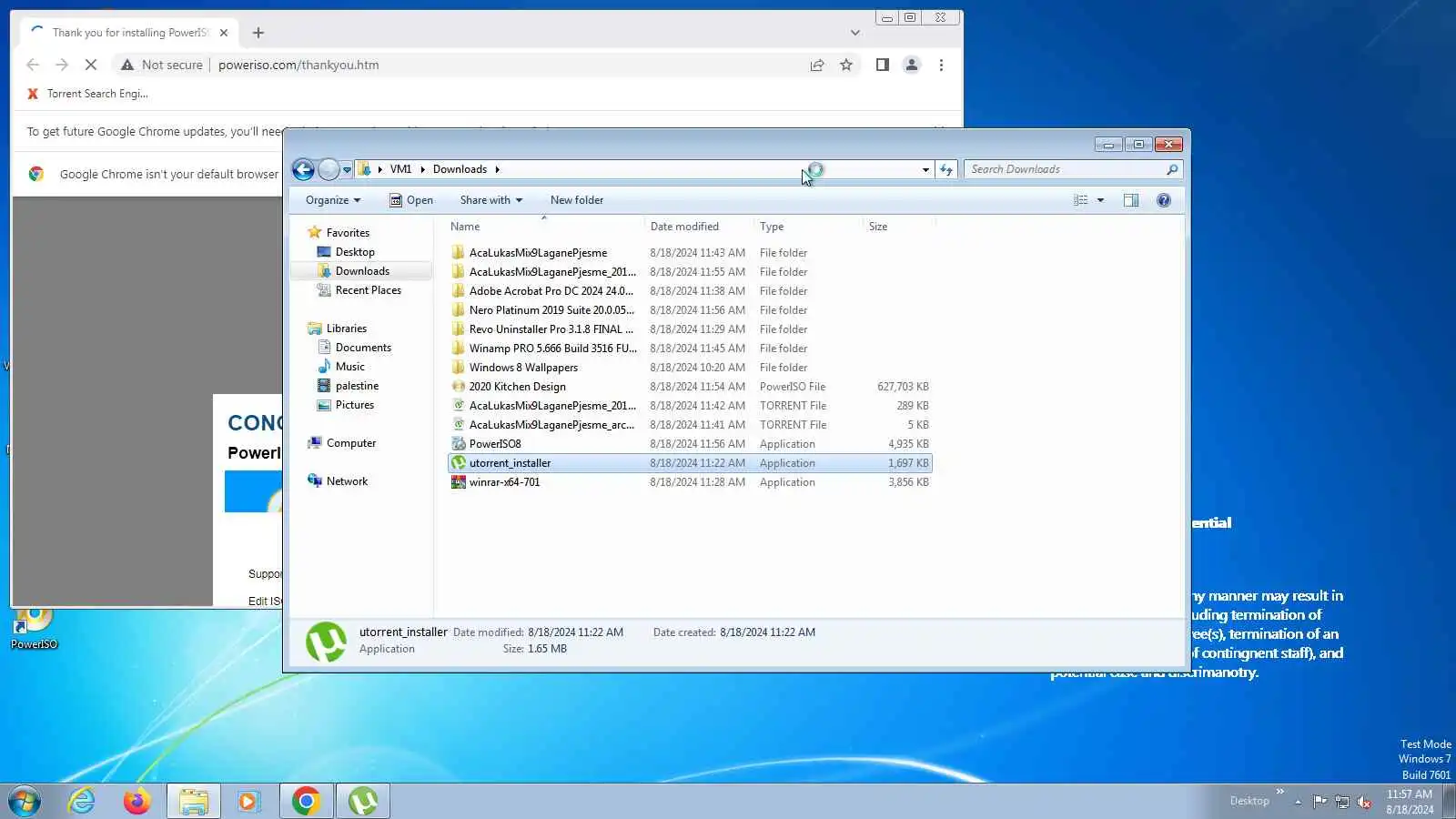1456x819 pixels.
Task: Open the Organize menu
Action: coord(333,200)
